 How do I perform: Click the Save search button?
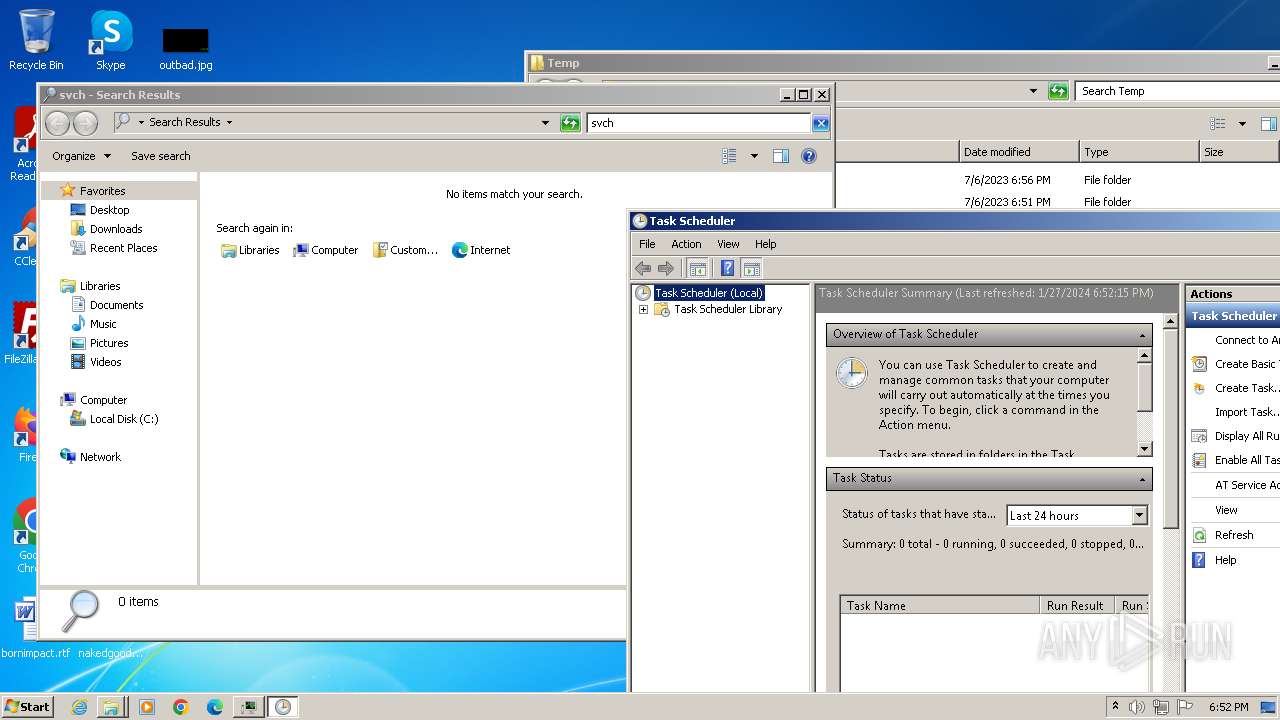(160, 156)
